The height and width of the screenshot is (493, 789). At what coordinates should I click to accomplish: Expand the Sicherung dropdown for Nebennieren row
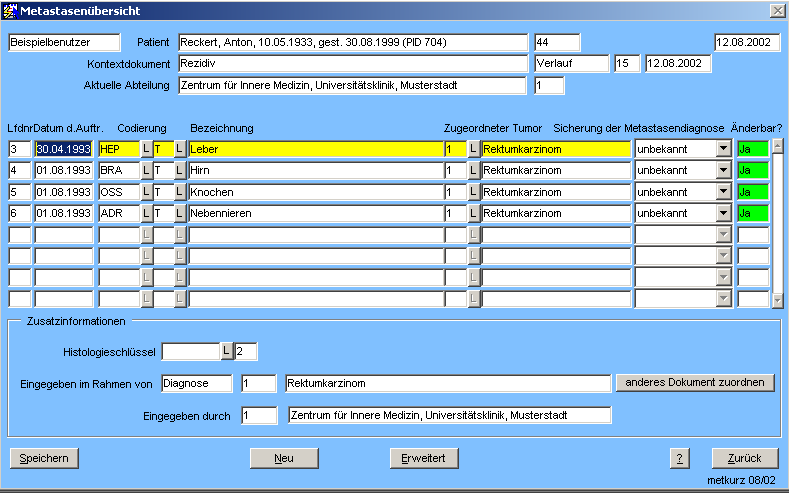(x=724, y=213)
